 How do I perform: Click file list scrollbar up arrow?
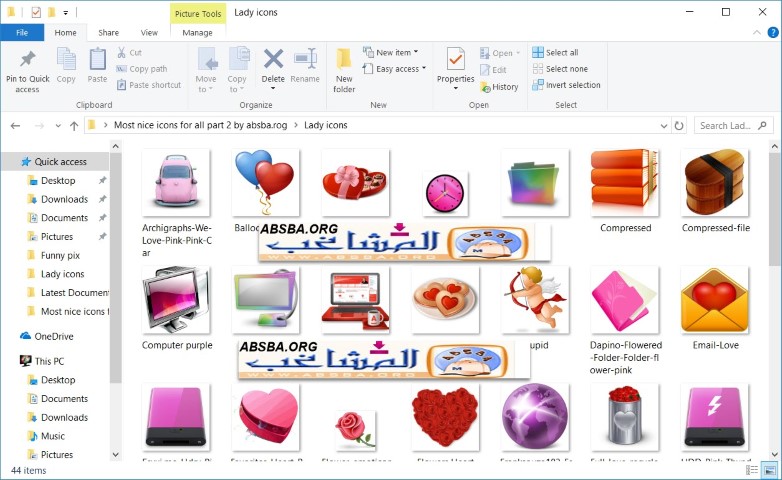(x=775, y=146)
